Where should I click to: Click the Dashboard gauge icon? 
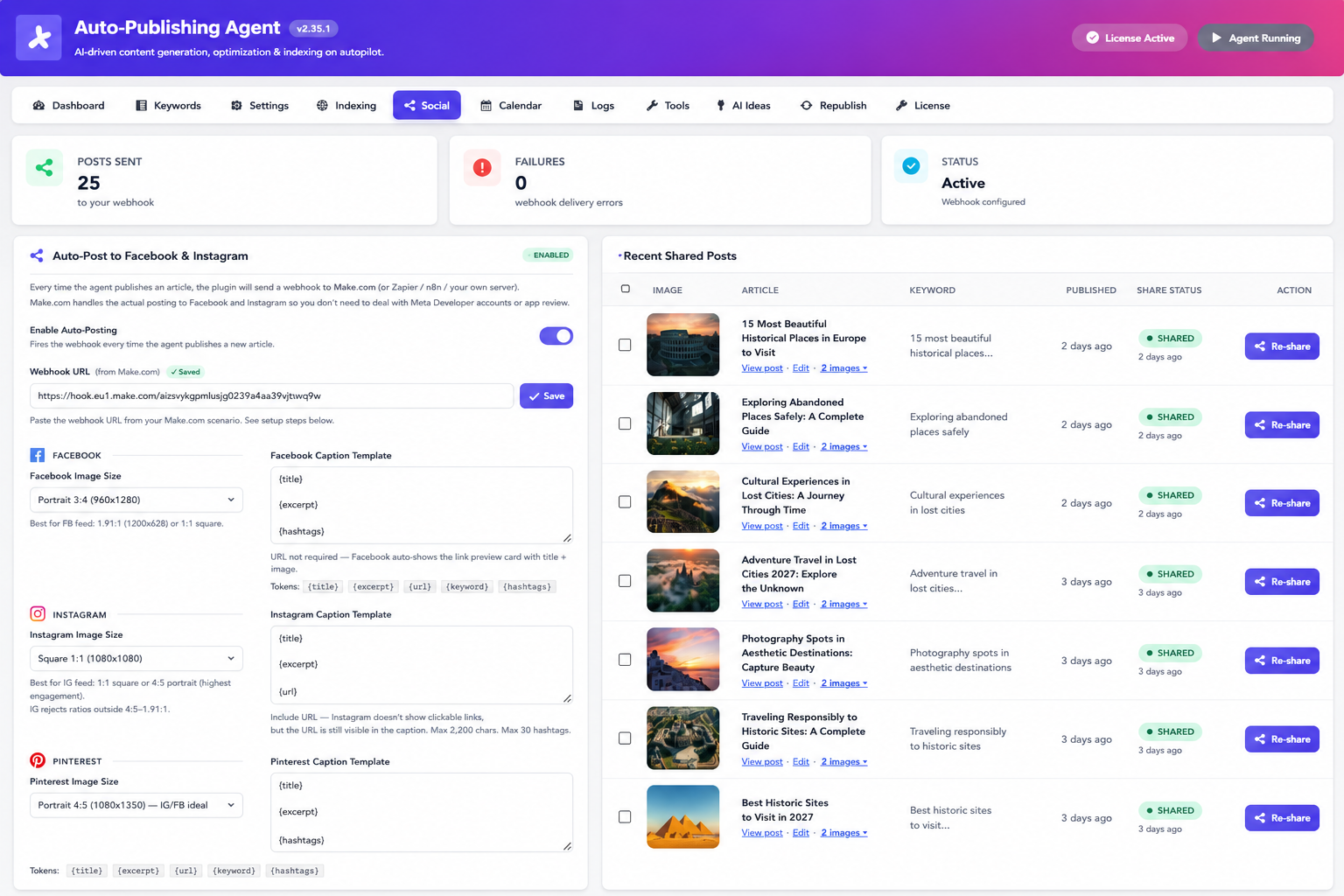pos(38,105)
